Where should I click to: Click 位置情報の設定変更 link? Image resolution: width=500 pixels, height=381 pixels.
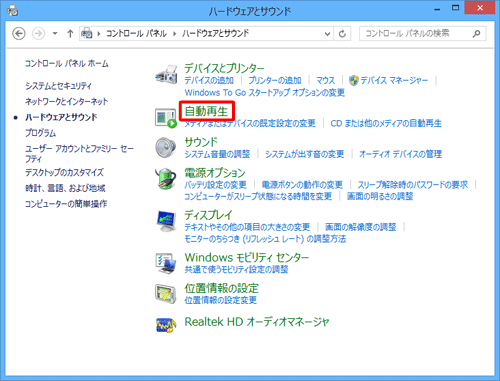pyautogui.click(x=221, y=300)
